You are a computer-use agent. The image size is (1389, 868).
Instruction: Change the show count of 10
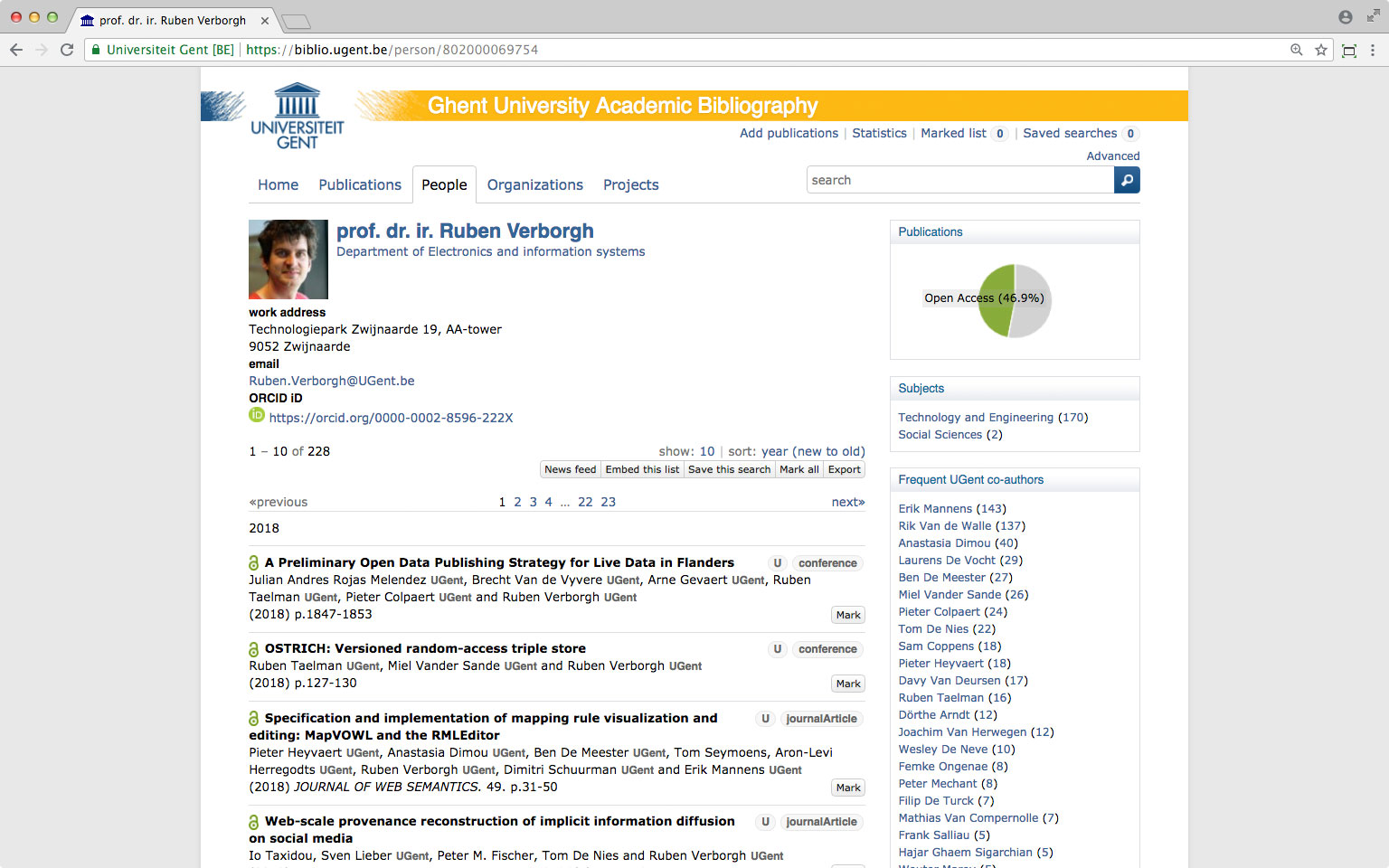pyautogui.click(x=706, y=451)
